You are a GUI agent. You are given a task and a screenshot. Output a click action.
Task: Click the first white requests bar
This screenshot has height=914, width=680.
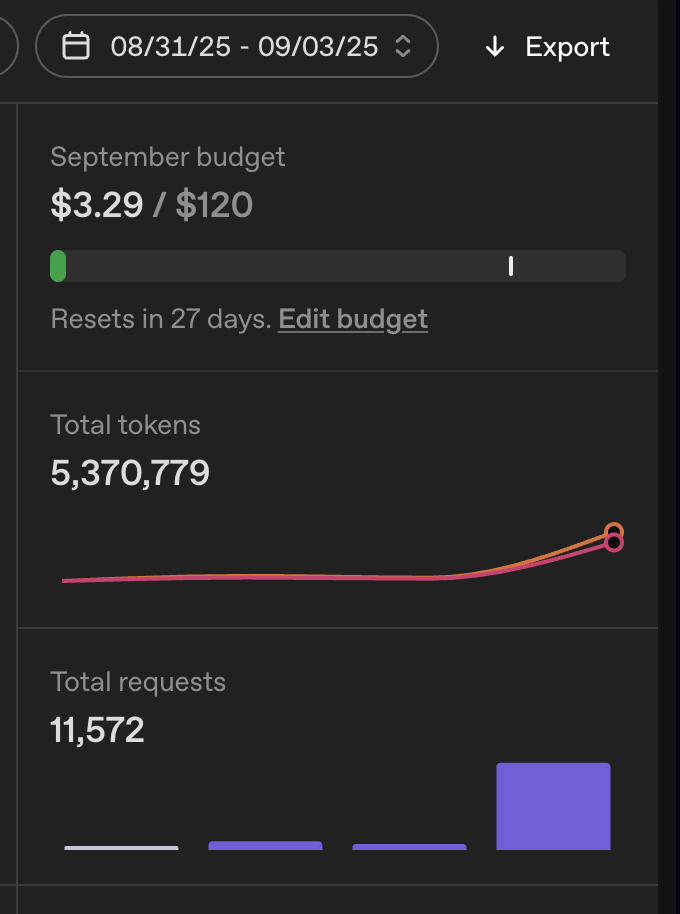[121, 848]
